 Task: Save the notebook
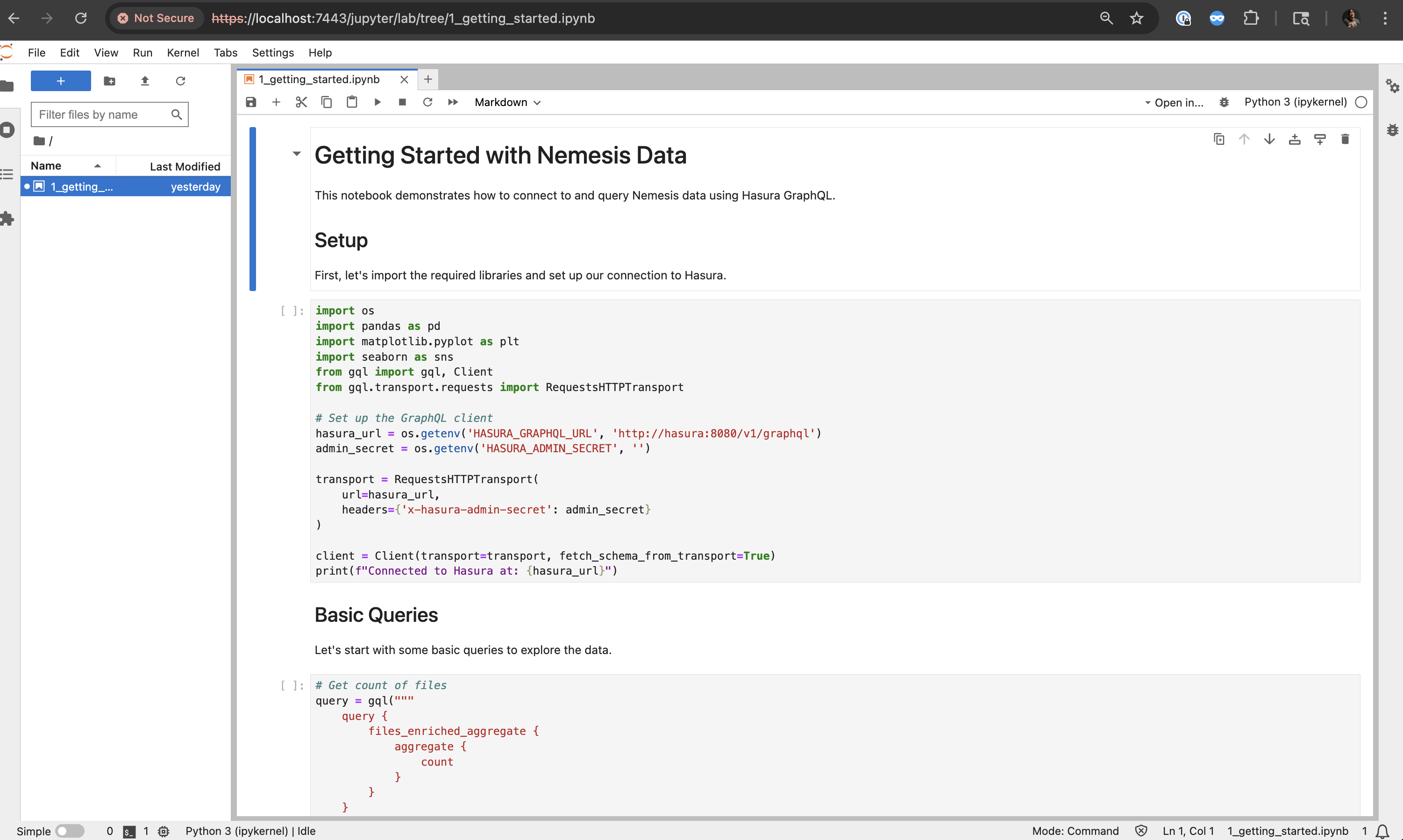pos(251,102)
